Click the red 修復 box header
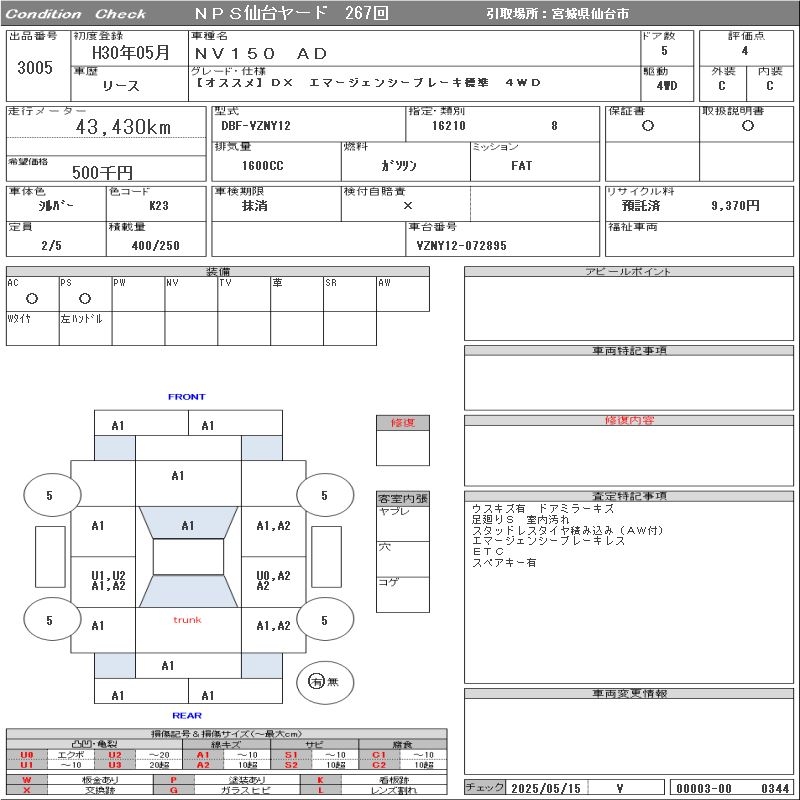 (402, 423)
